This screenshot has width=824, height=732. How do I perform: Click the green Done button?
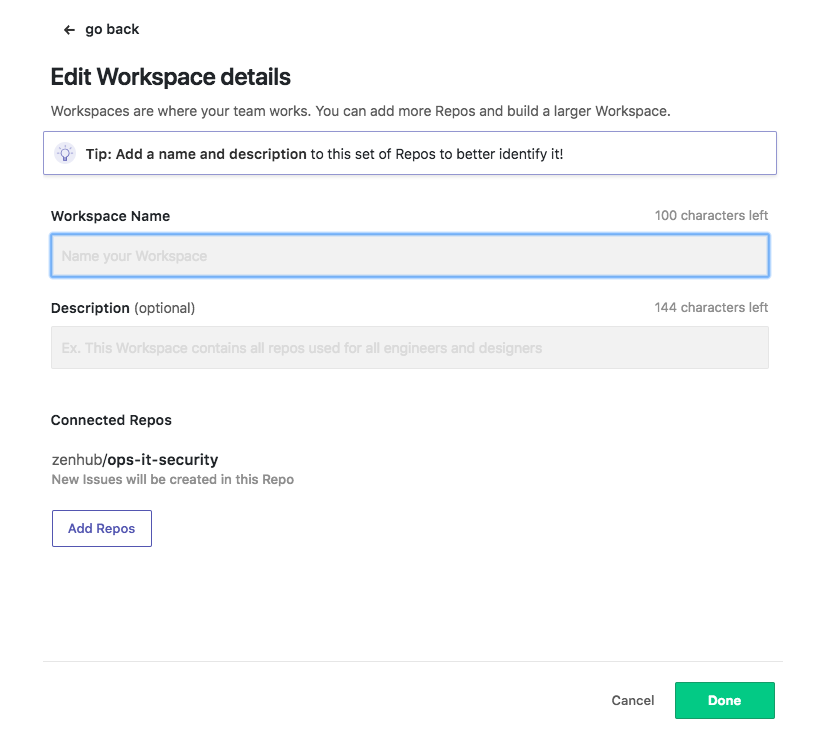[725, 700]
